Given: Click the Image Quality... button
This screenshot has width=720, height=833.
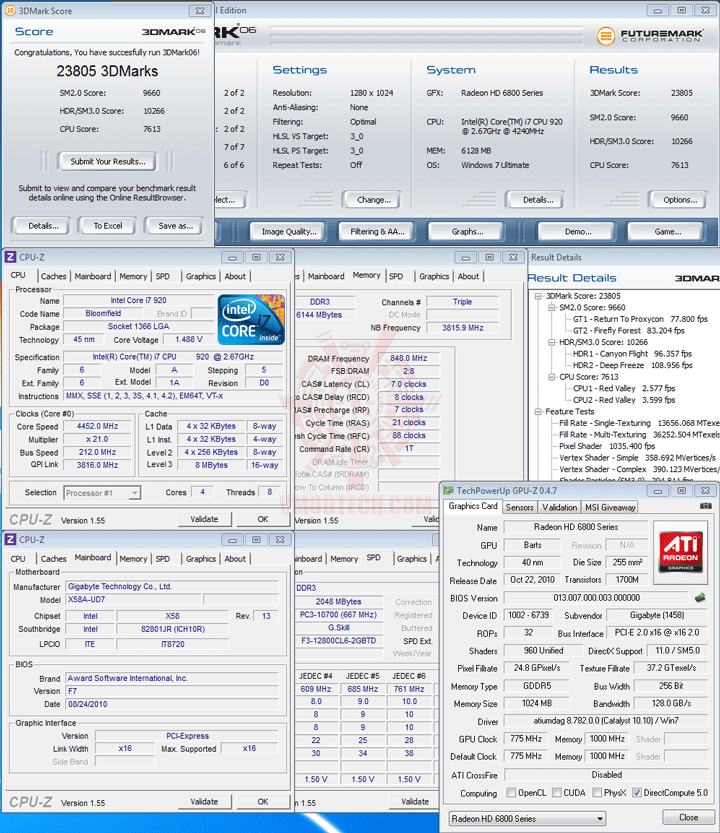Looking at the screenshot, I should (x=289, y=231).
